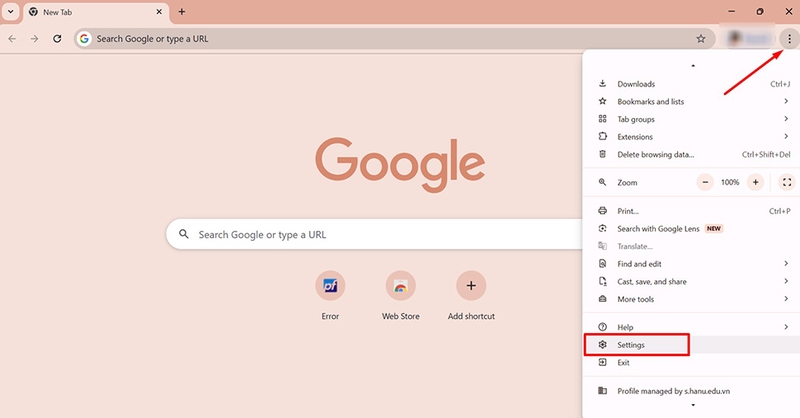Viewport: 800px width, 418px height.
Task: Click the back navigation arrow
Action: pyautogui.click(x=12, y=39)
